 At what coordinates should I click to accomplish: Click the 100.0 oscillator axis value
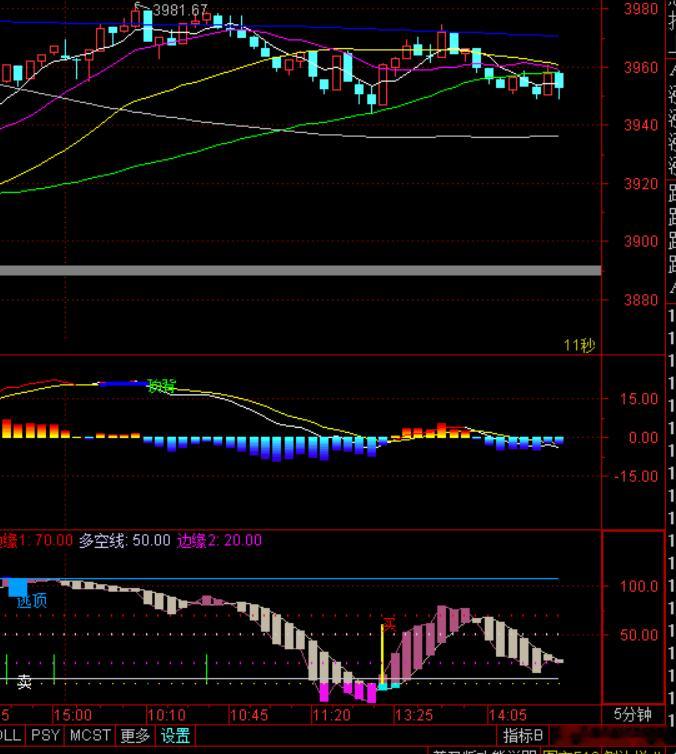click(x=638, y=586)
